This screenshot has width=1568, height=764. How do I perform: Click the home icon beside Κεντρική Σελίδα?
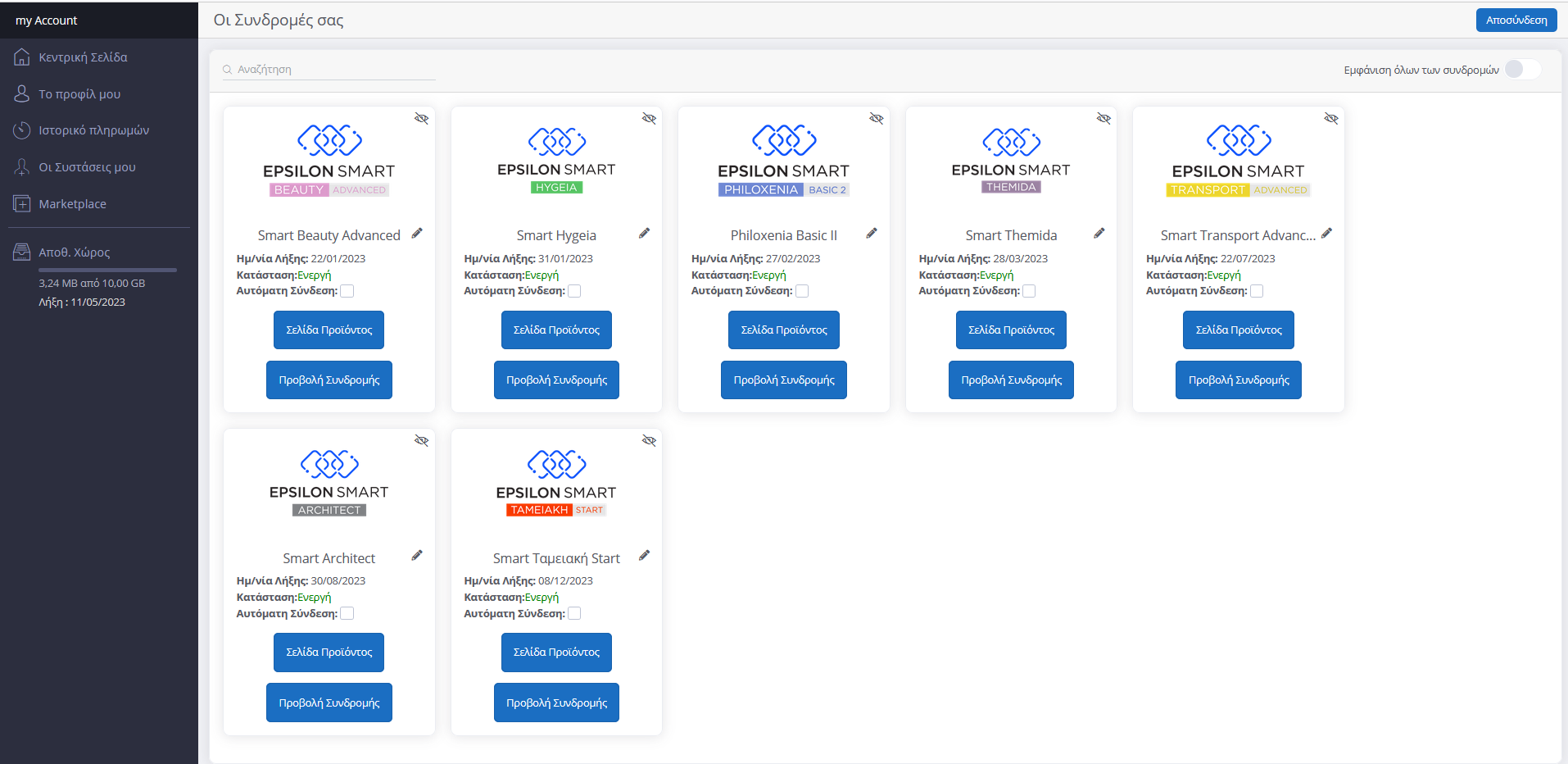pyautogui.click(x=22, y=57)
